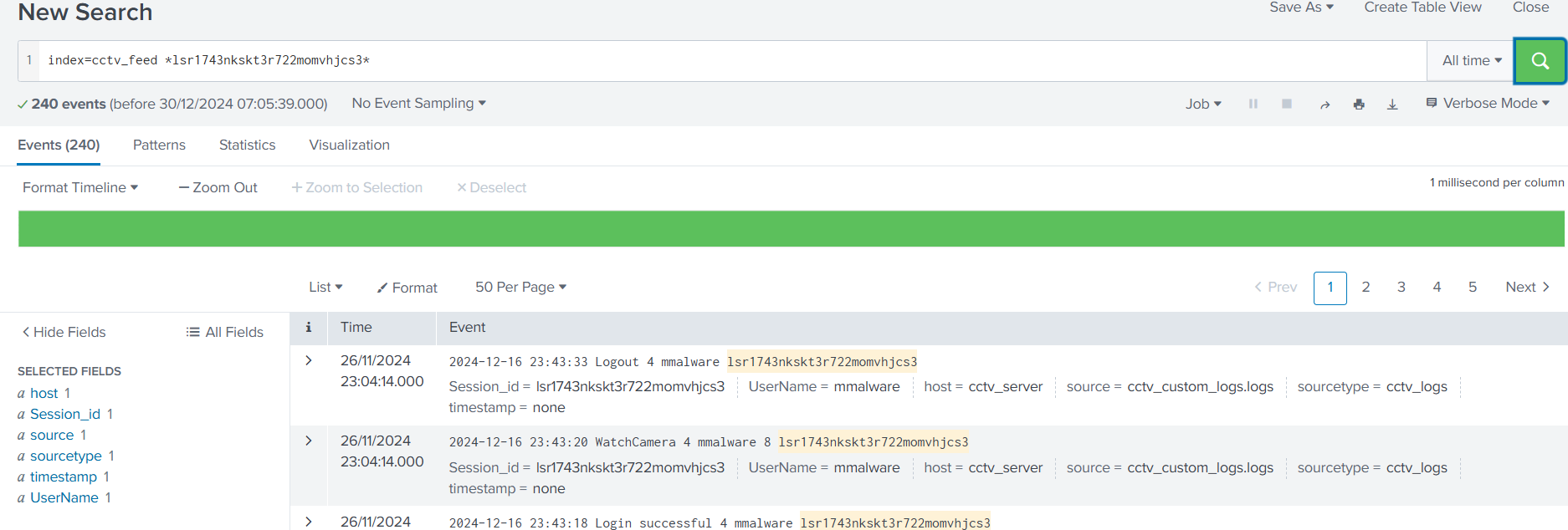Open the All time range picker

click(1471, 61)
